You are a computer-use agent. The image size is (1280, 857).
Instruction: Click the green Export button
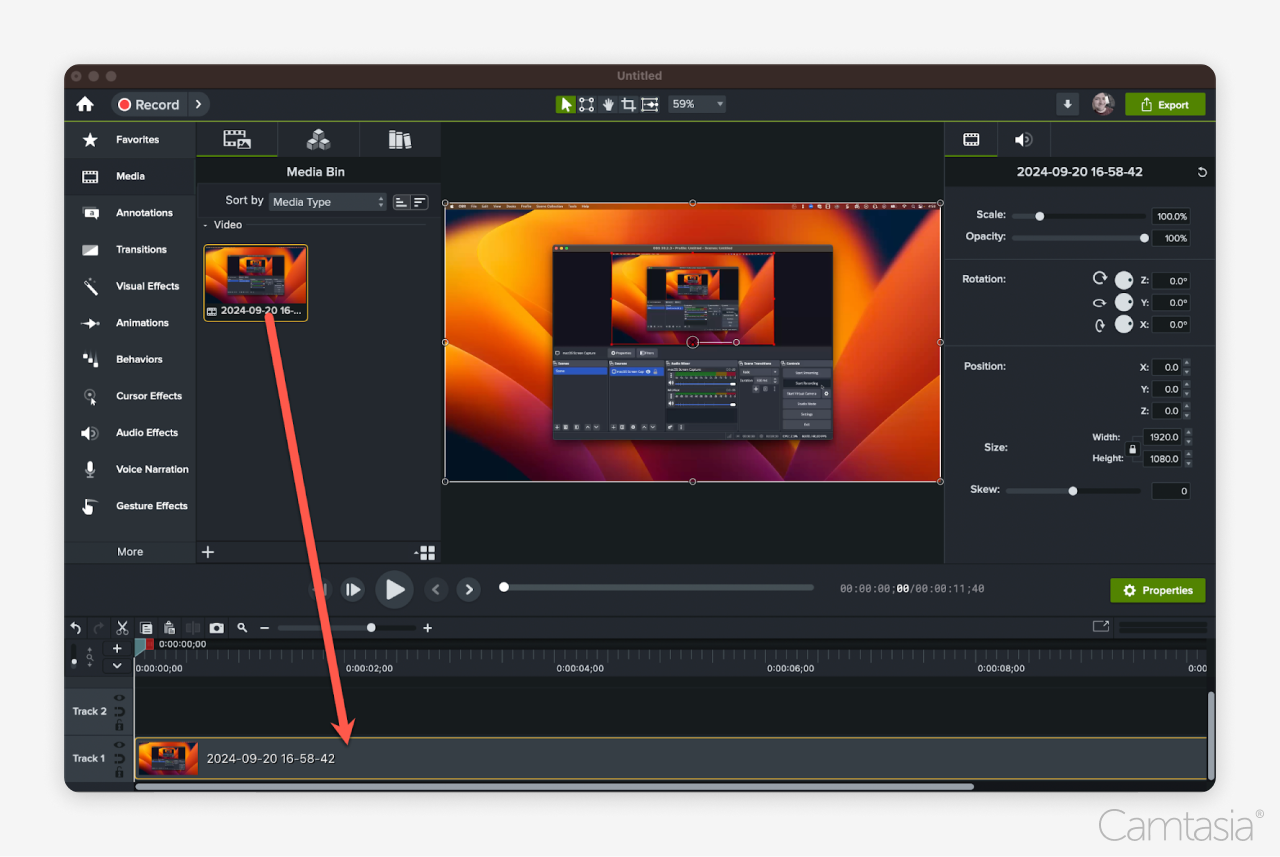point(1164,103)
